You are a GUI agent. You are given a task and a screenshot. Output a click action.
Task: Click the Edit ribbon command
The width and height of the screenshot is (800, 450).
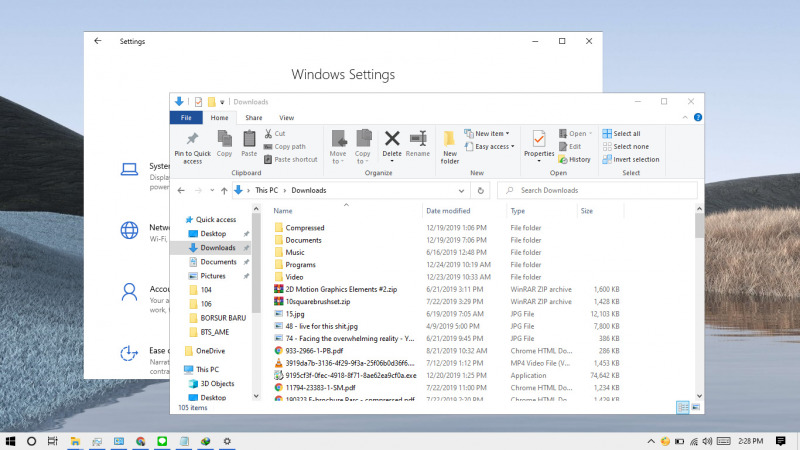pos(570,146)
